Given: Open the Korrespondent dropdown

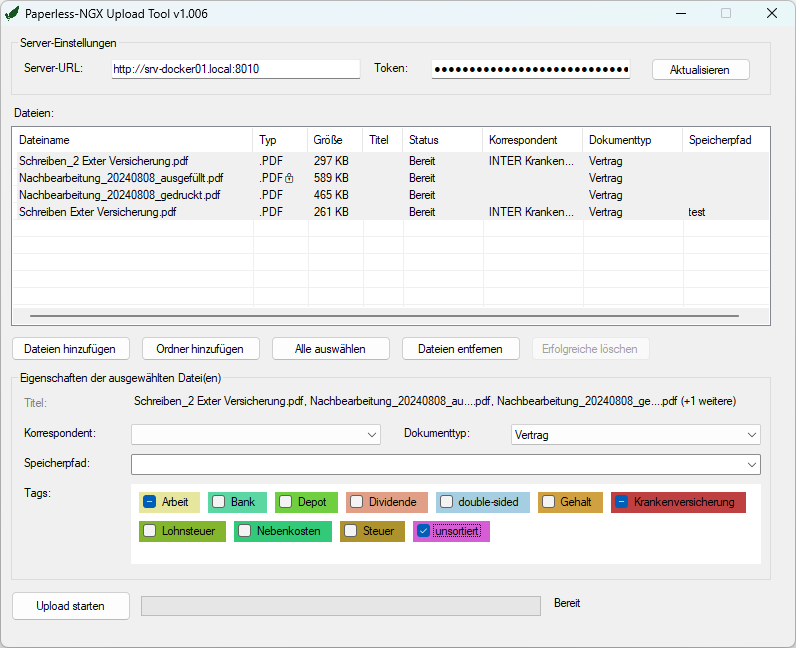Looking at the screenshot, I should coord(372,435).
